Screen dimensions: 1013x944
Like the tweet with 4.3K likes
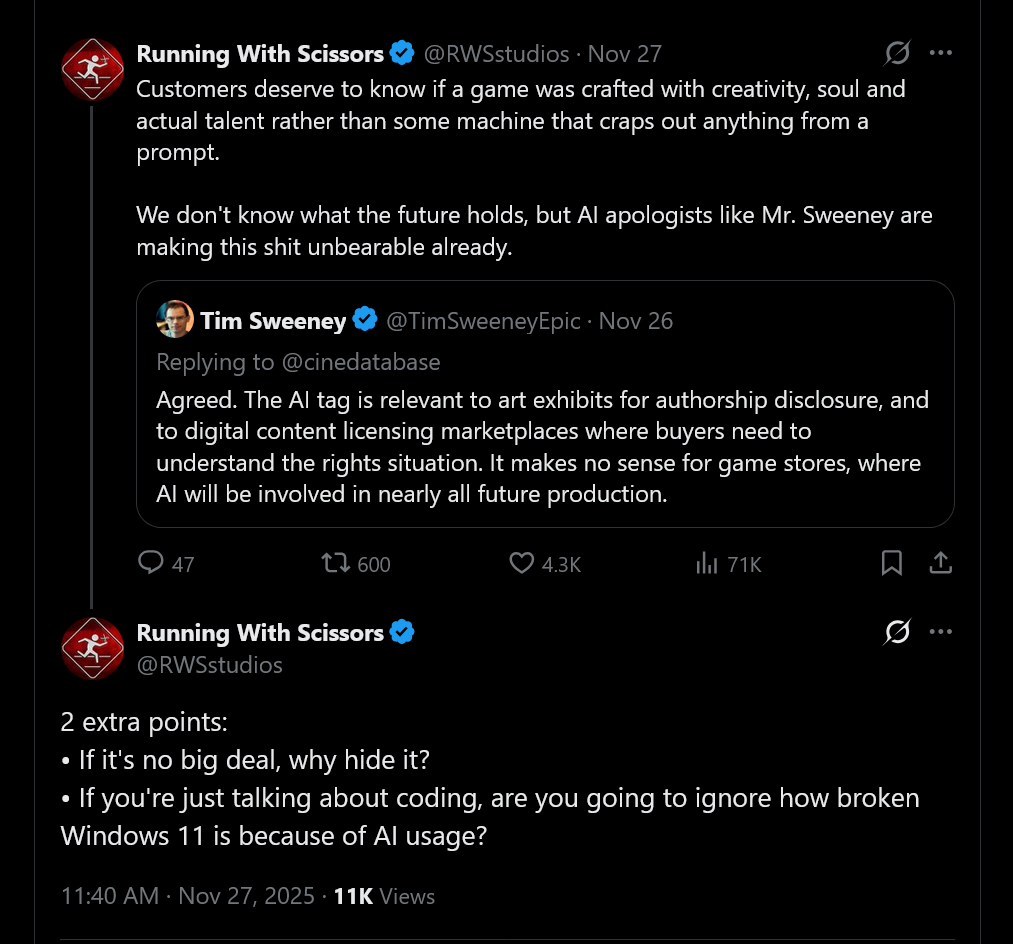pyautogui.click(x=522, y=564)
